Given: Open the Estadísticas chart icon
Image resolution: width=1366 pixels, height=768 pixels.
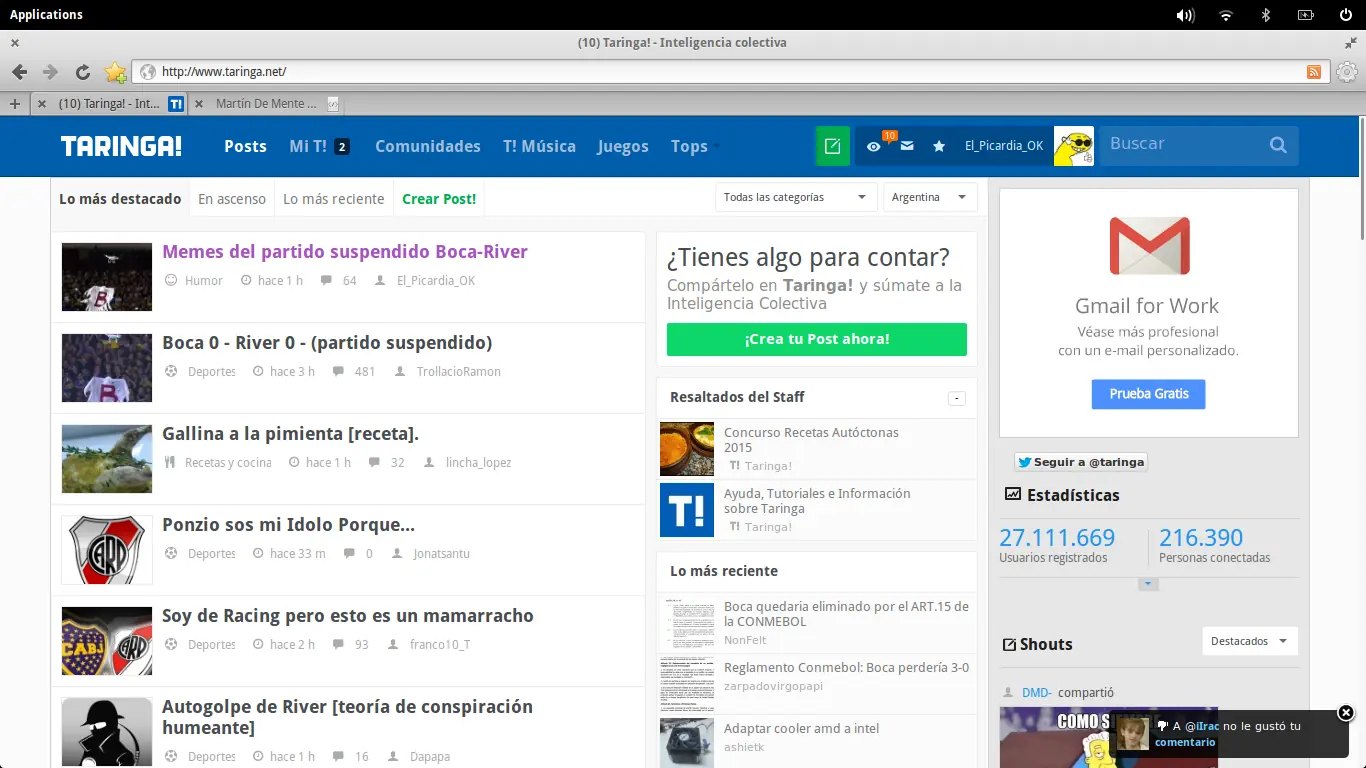Looking at the screenshot, I should click(x=1013, y=494).
